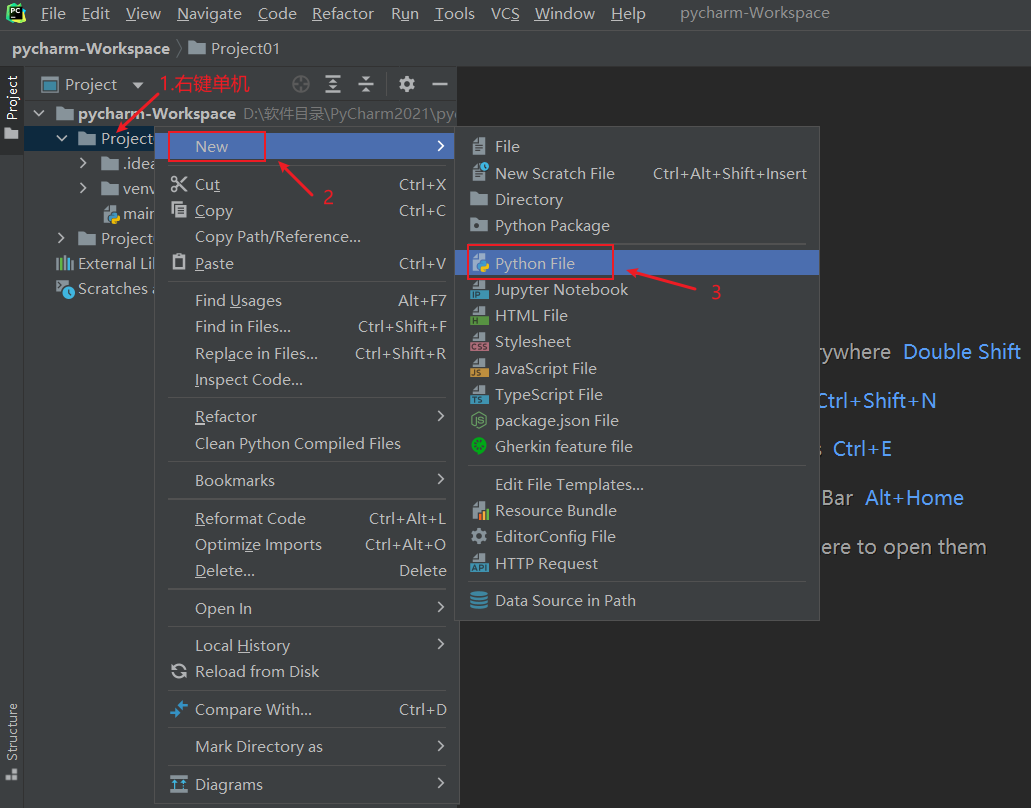
Task: Click the HTML File icon
Action: (x=479, y=316)
